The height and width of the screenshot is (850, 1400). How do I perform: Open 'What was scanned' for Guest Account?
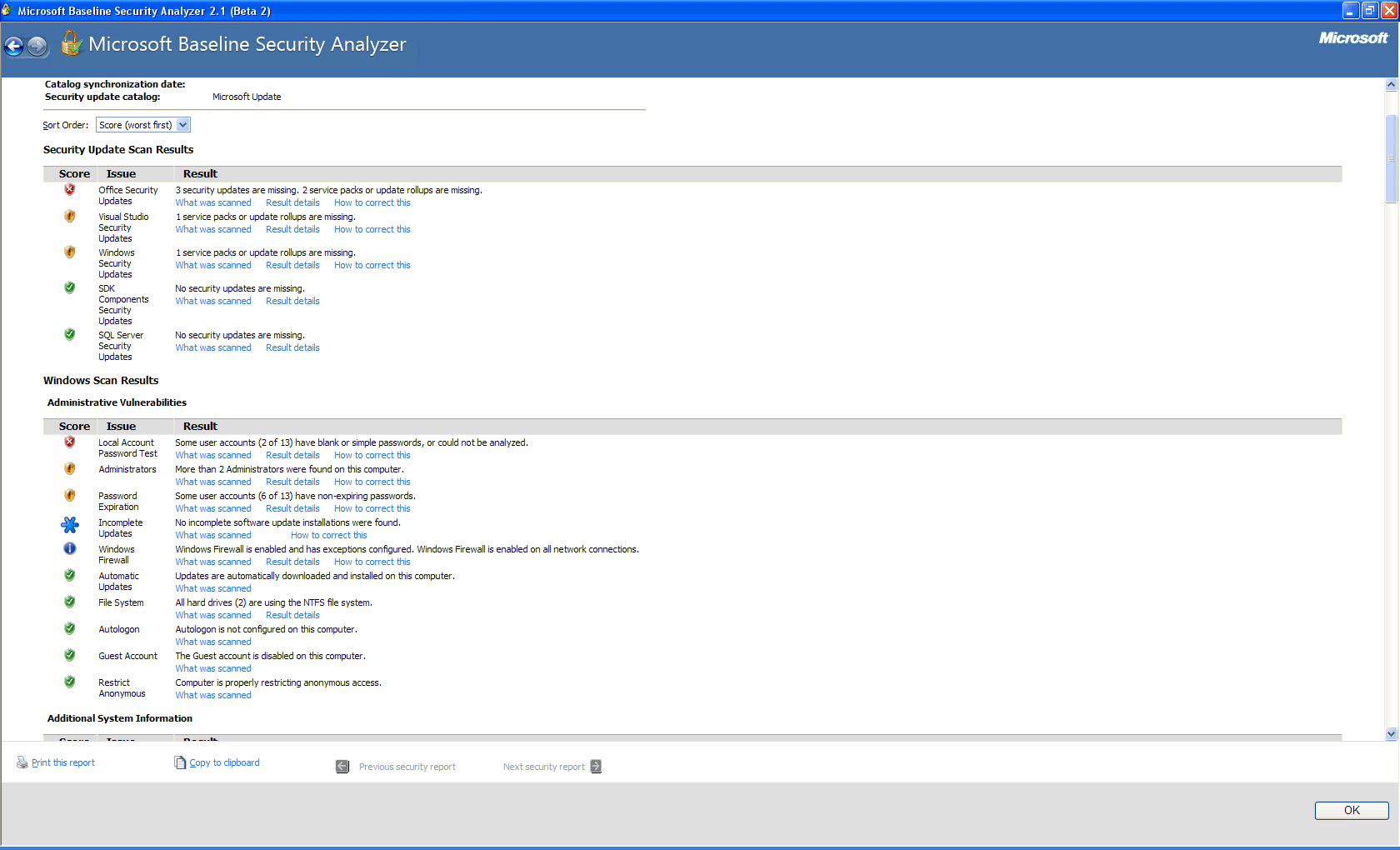coord(212,668)
